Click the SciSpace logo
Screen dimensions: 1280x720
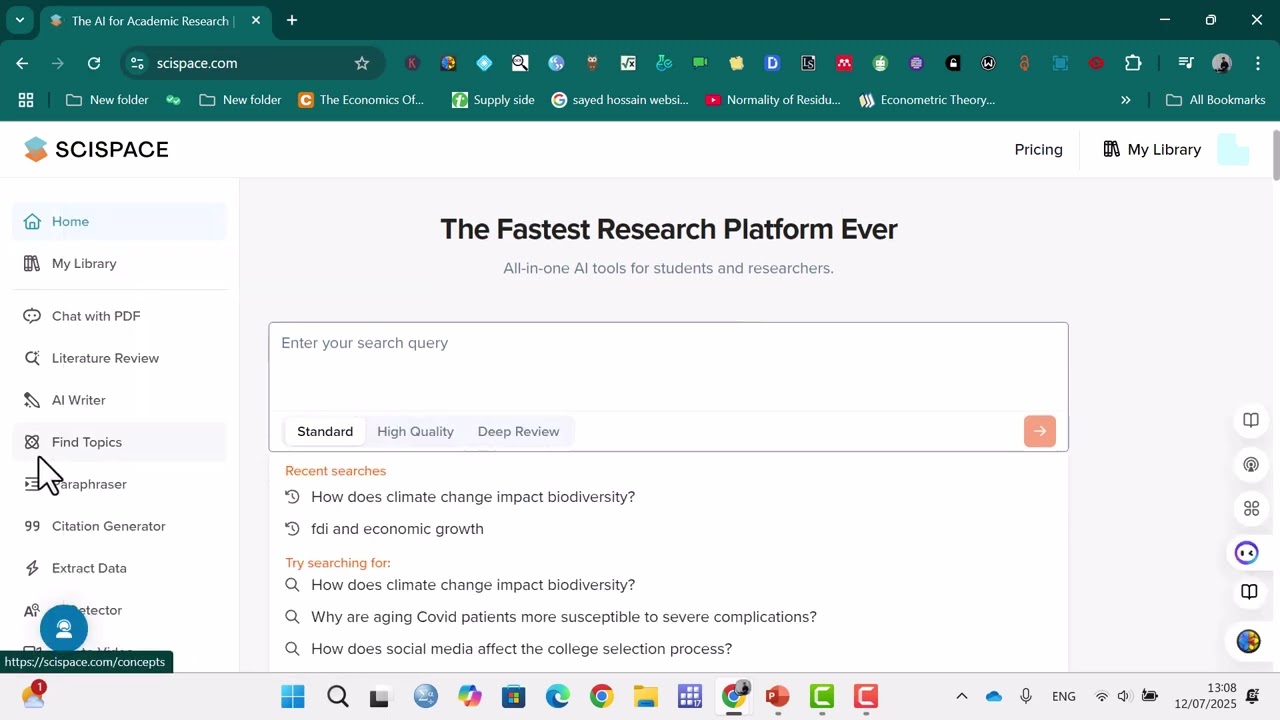tap(96, 149)
